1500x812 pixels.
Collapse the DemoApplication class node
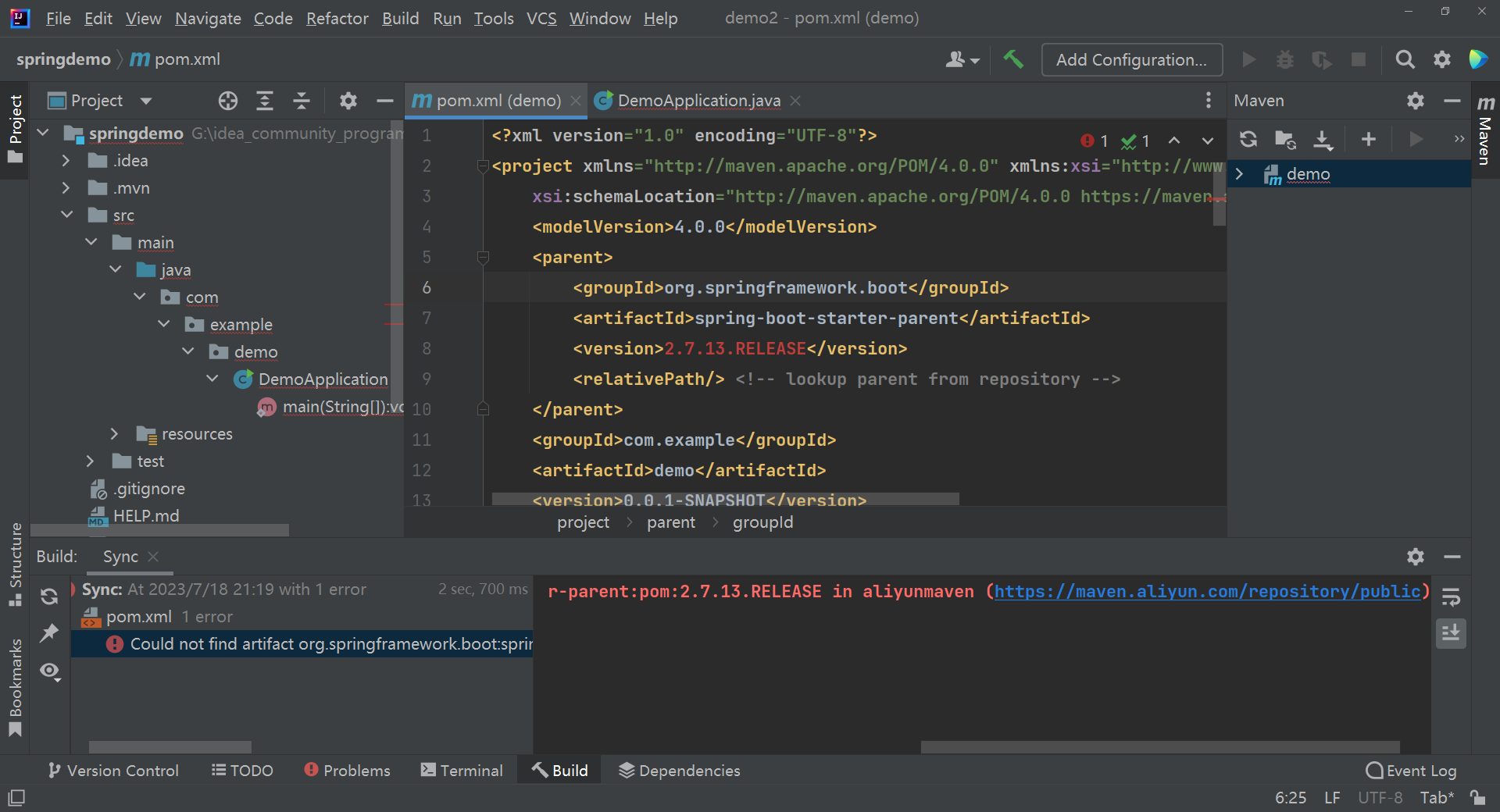(x=212, y=379)
